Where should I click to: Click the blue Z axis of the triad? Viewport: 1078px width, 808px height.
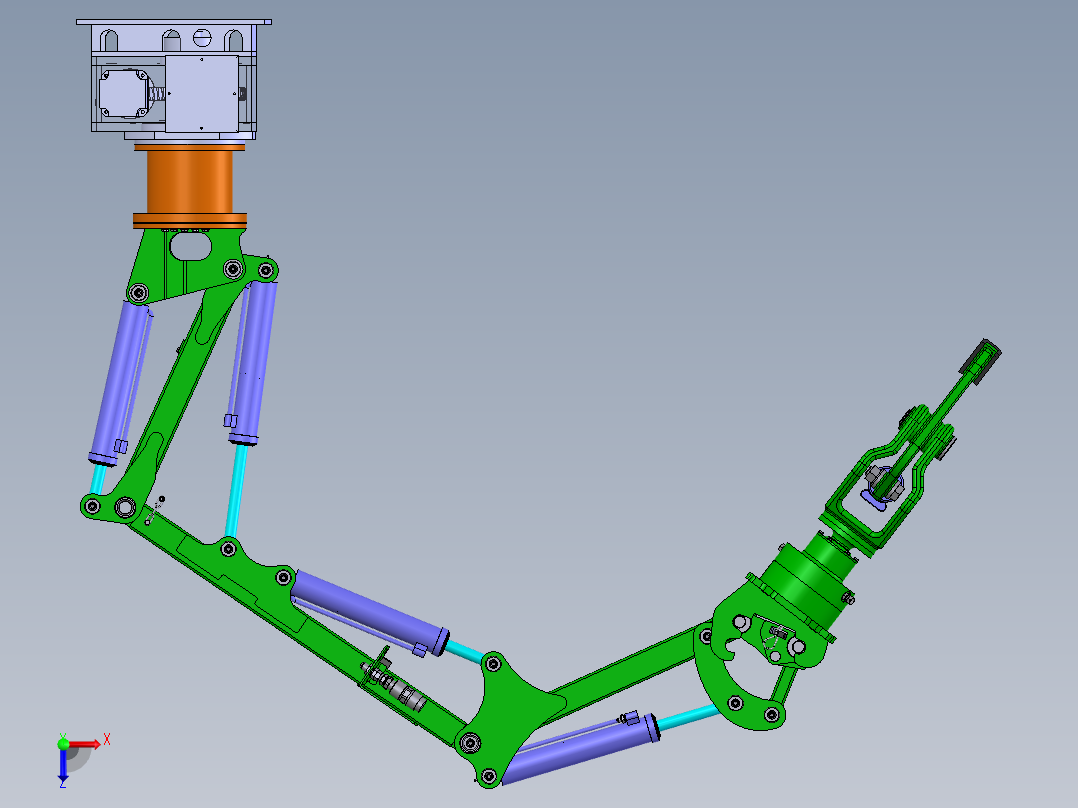63,765
